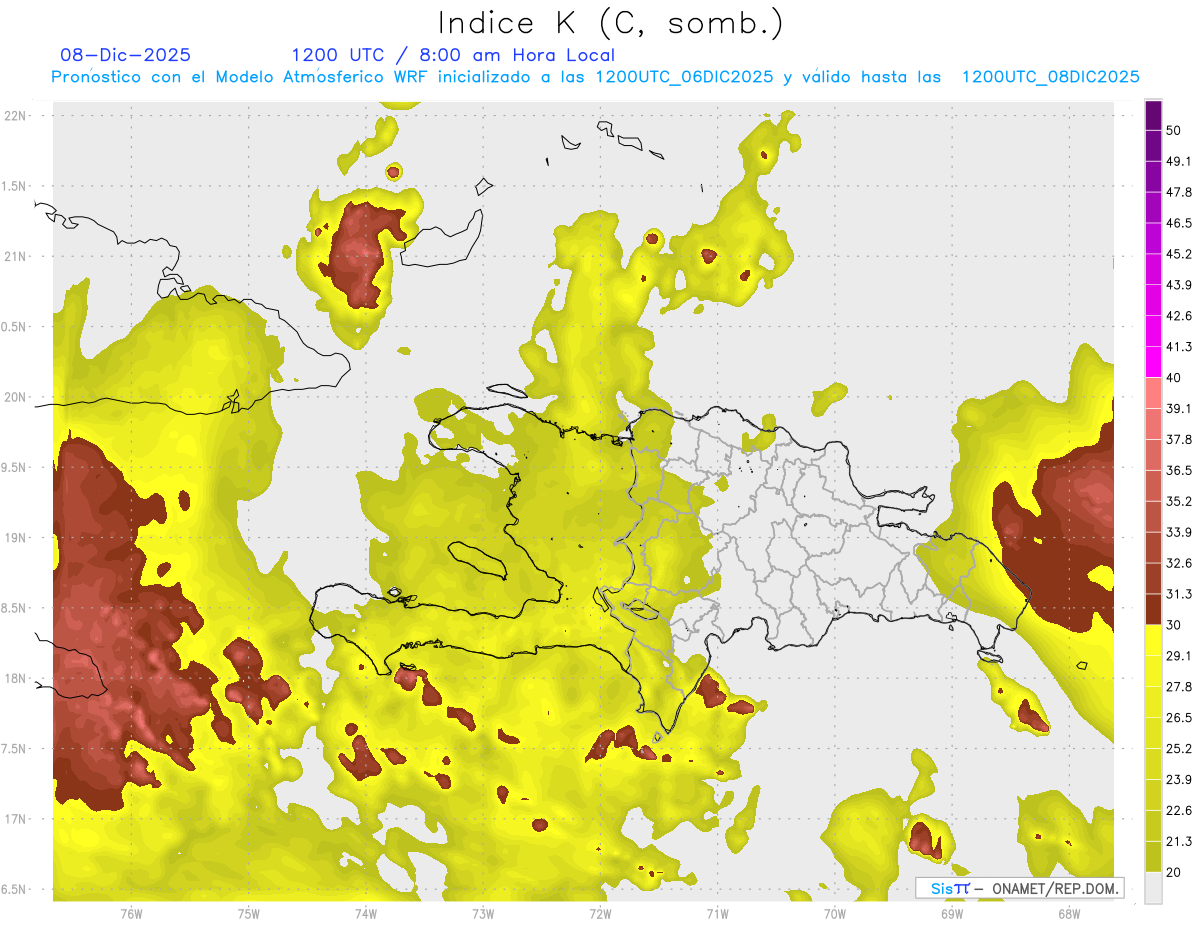Click the '71W' longitude label
Viewport: 1200px width, 927px height.
coord(717,914)
